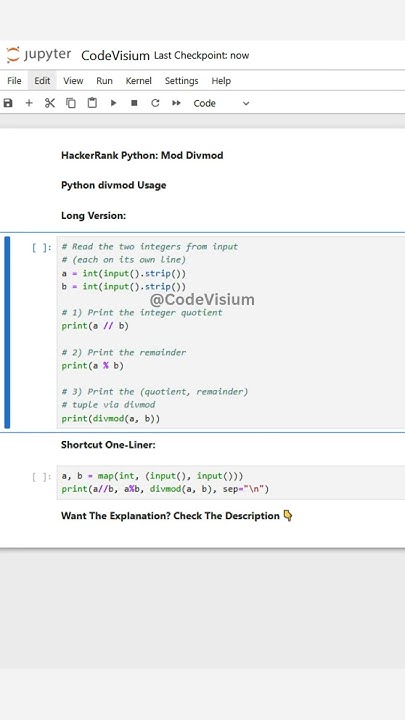Screen dimensions: 405x720
Task: Copy the selected cell
Action: [x=71, y=103]
